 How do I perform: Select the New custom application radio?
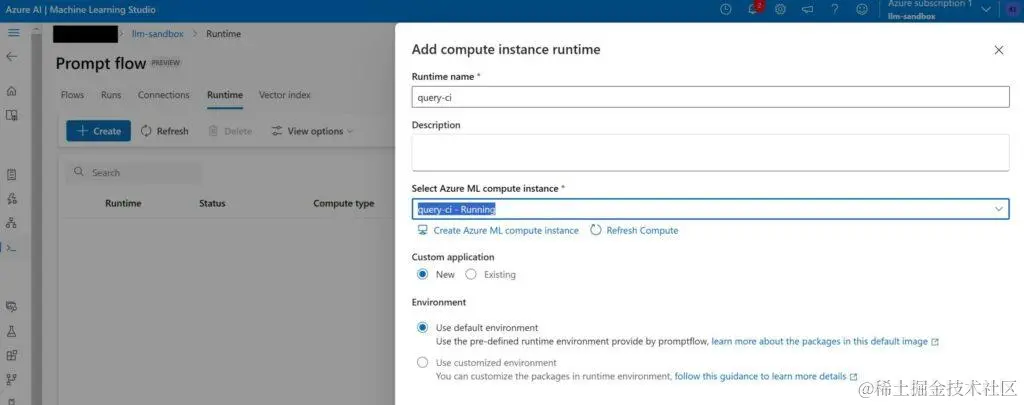click(423, 274)
